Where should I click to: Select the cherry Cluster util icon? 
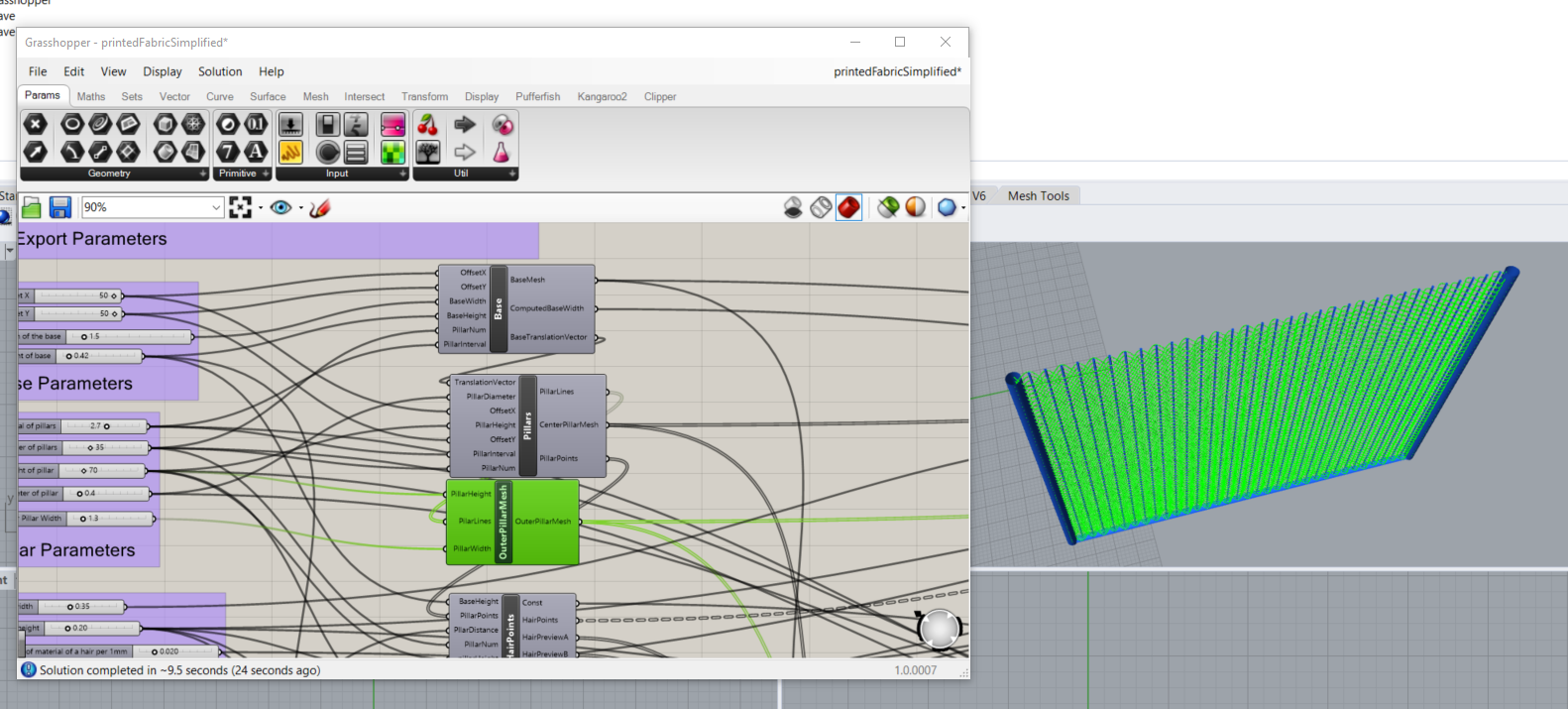[428, 124]
